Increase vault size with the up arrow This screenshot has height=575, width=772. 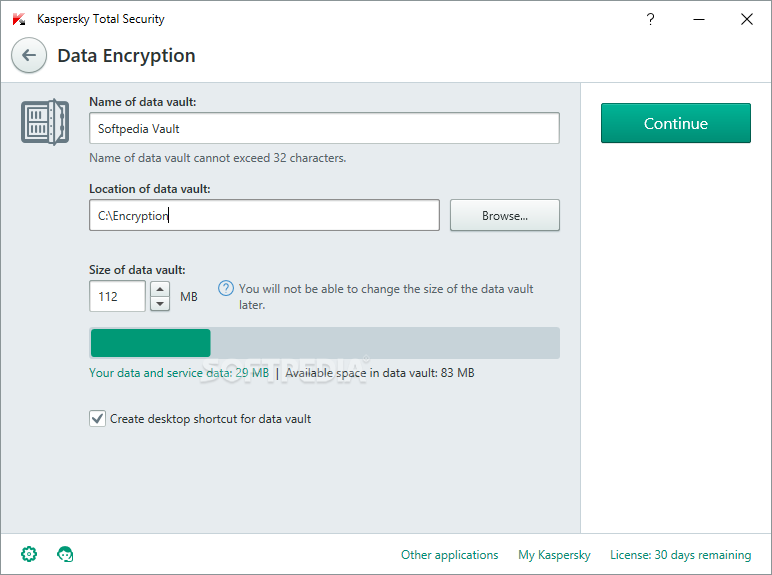[160, 288]
